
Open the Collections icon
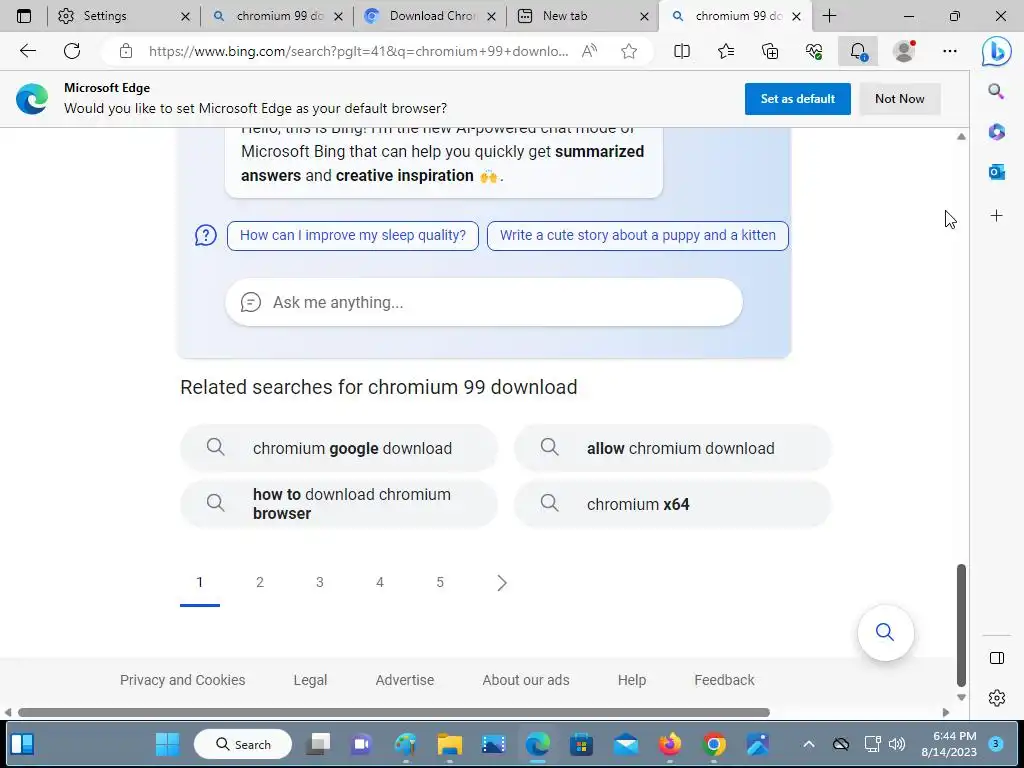coord(770,51)
